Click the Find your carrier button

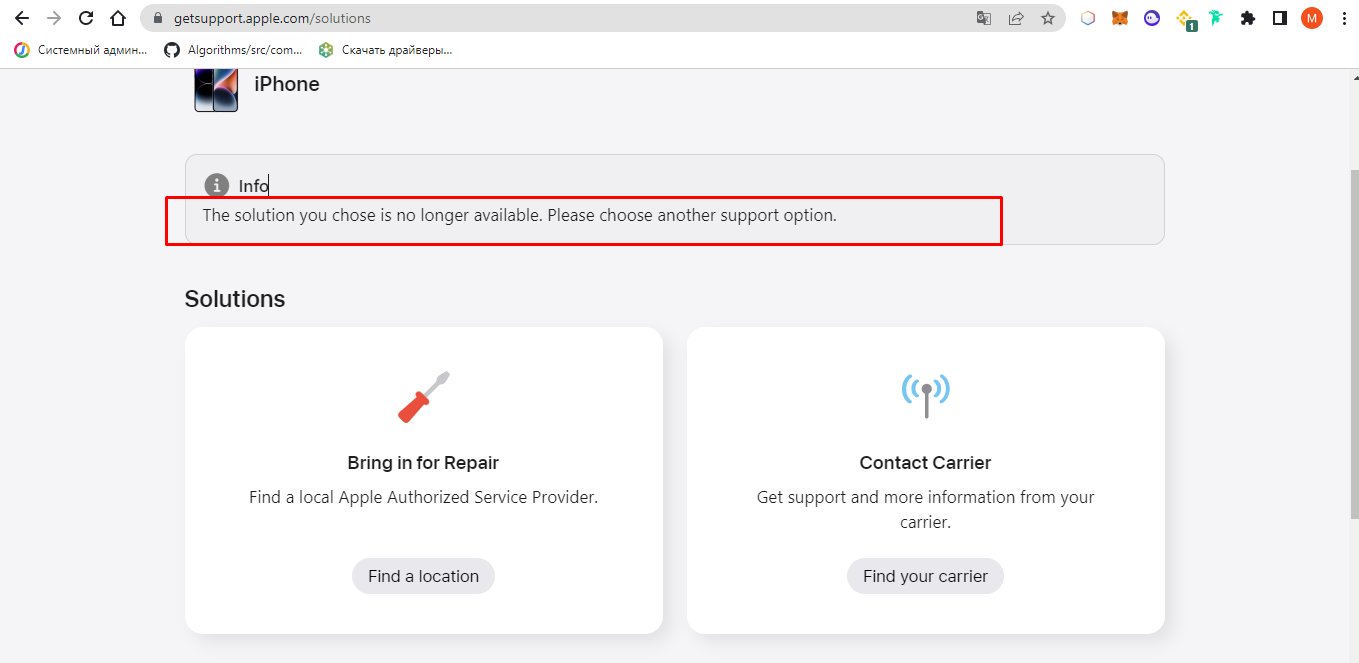click(926, 576)
